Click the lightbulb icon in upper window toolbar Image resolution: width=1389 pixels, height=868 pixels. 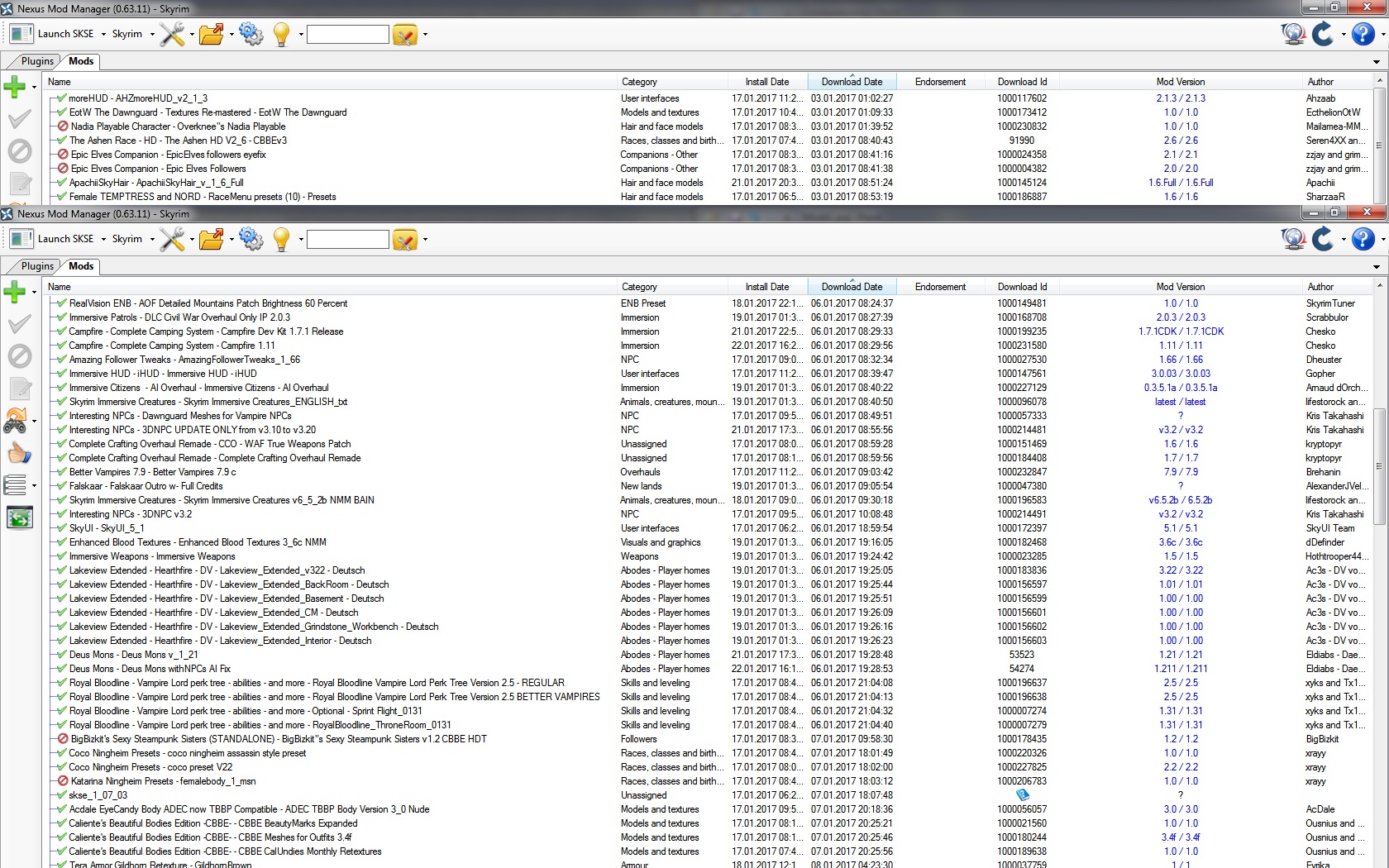point(281,35)
